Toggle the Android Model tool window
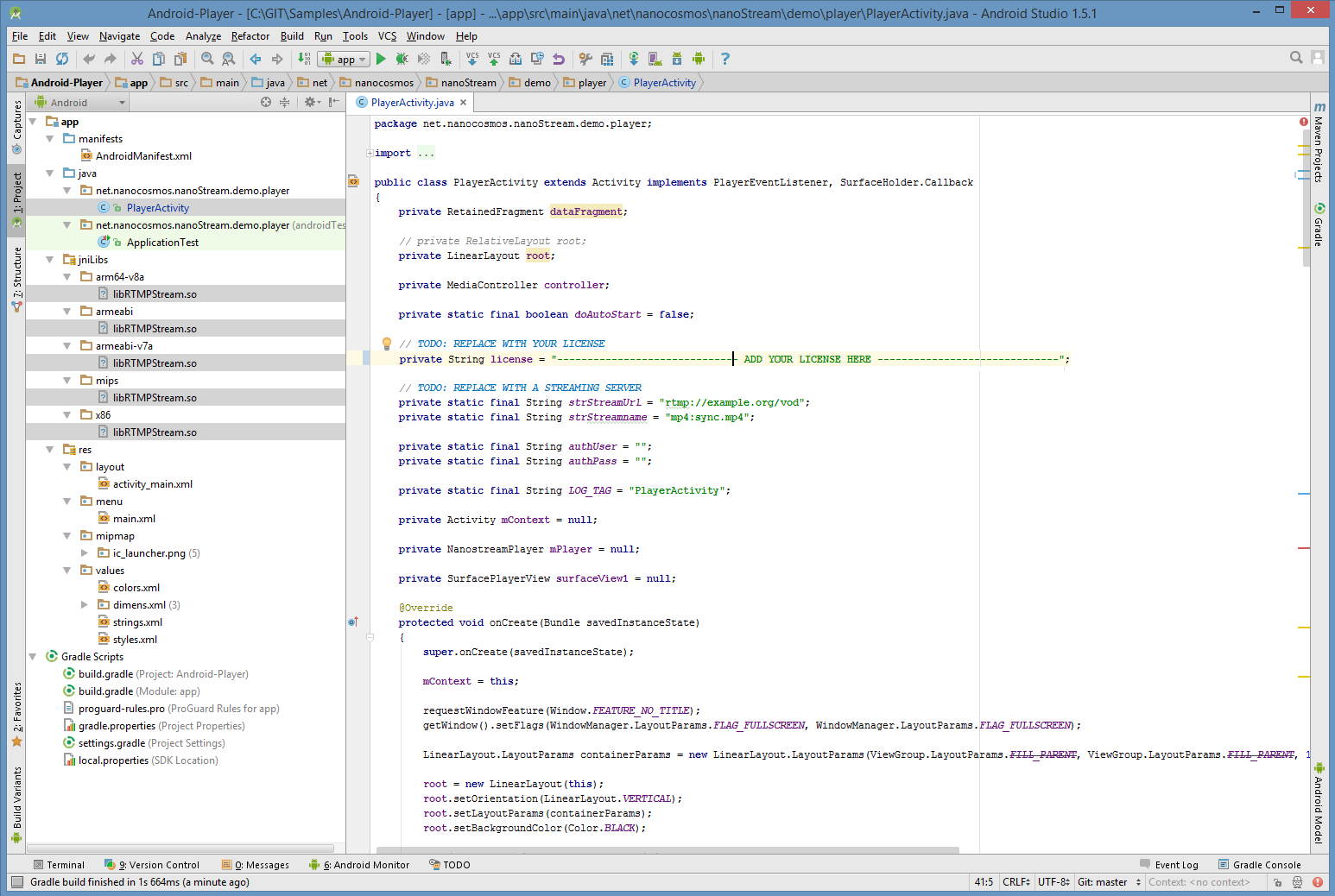Screen dimensions: 1335x896 [x=1319, y=803]
